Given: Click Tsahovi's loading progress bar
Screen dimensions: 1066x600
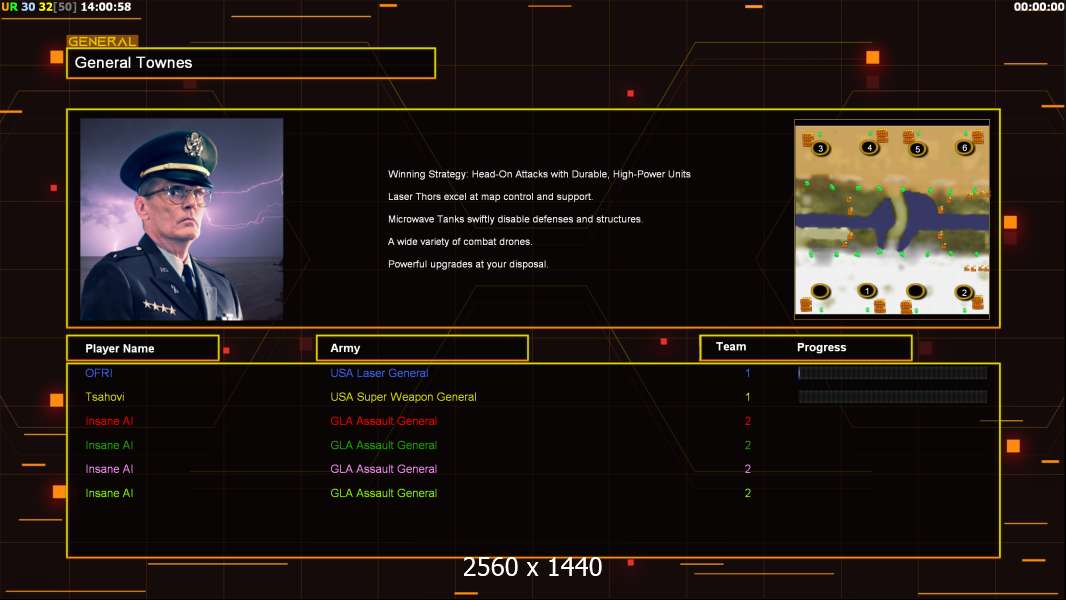Looking at the screenshot, I should coord(893,397).
